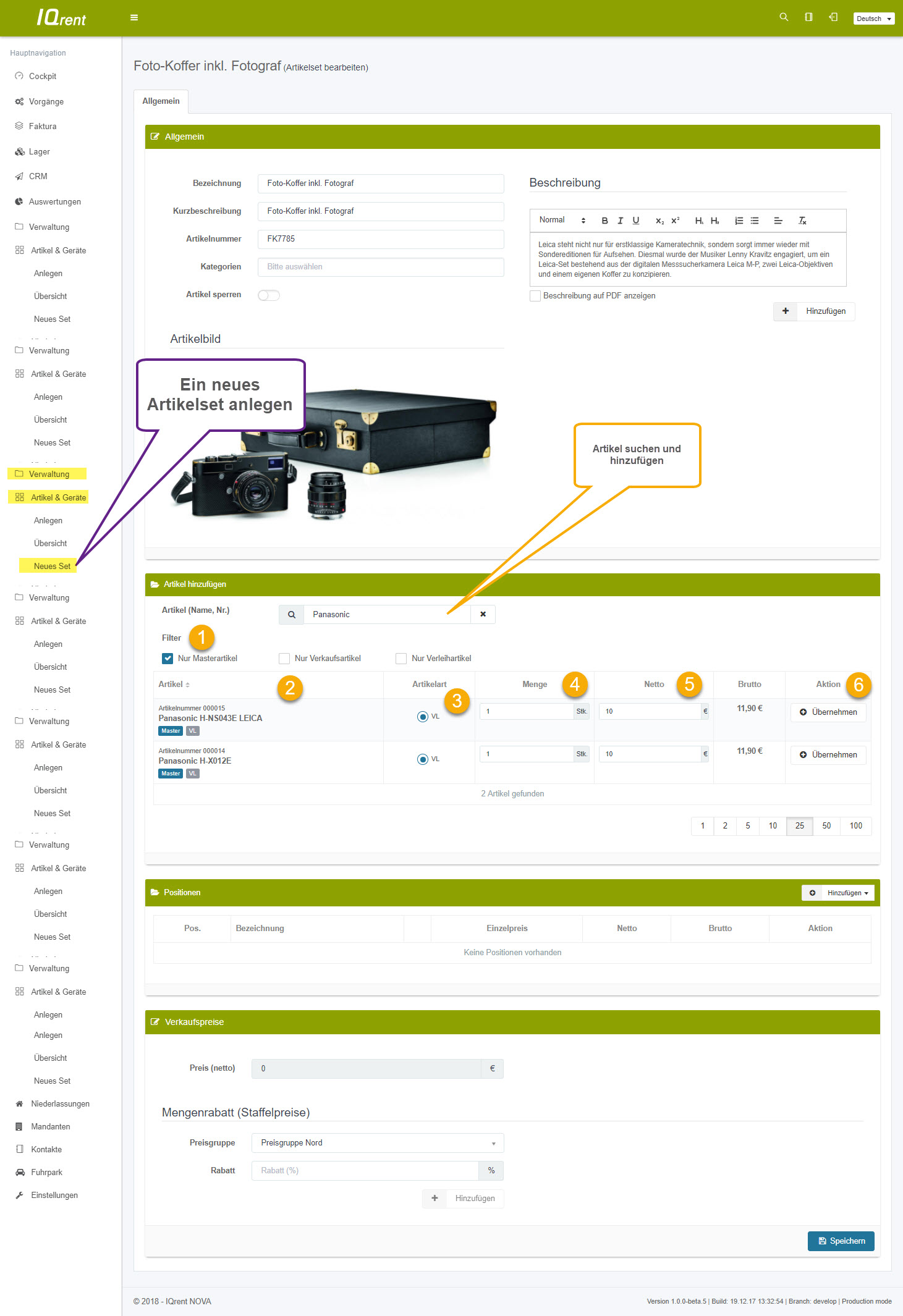Check Beschreibung auf PDF anzeigen
Screen dimensions: 903x1316
(535, 296)
